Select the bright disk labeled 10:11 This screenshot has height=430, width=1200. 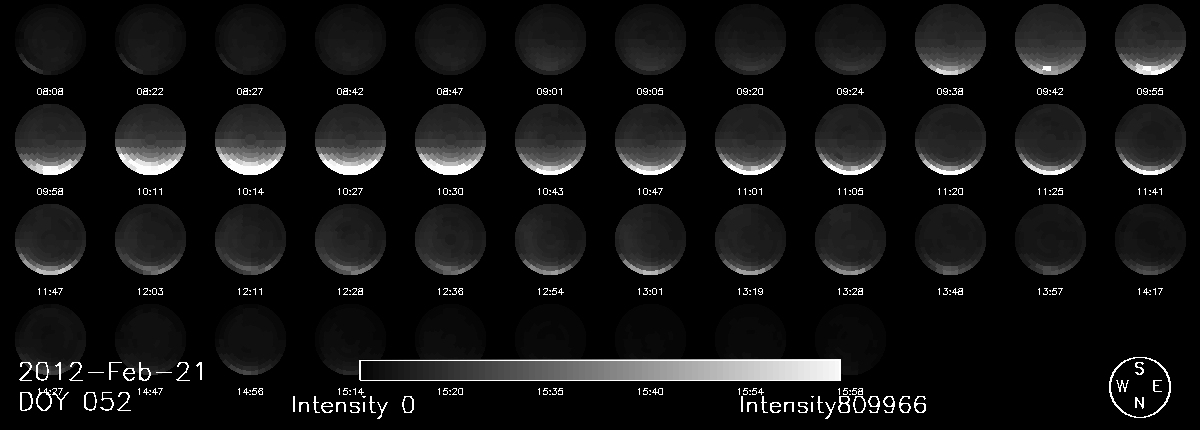pos(150,140)
